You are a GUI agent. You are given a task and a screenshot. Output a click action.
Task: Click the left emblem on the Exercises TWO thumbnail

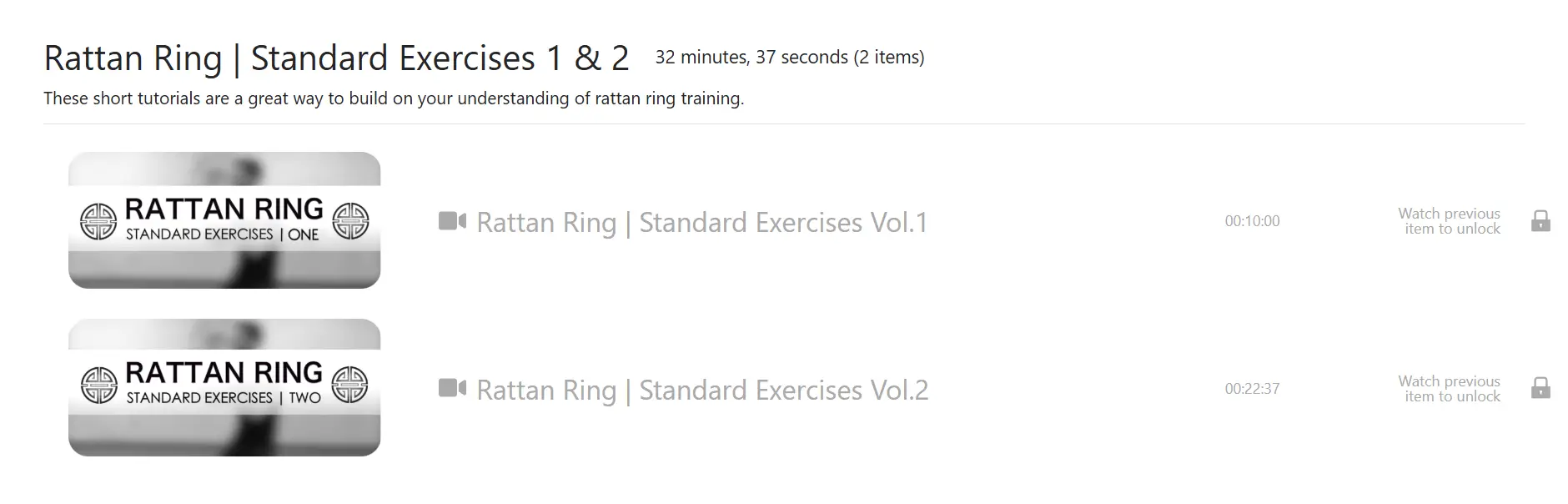pyautogui.click(x=98, y=385)
